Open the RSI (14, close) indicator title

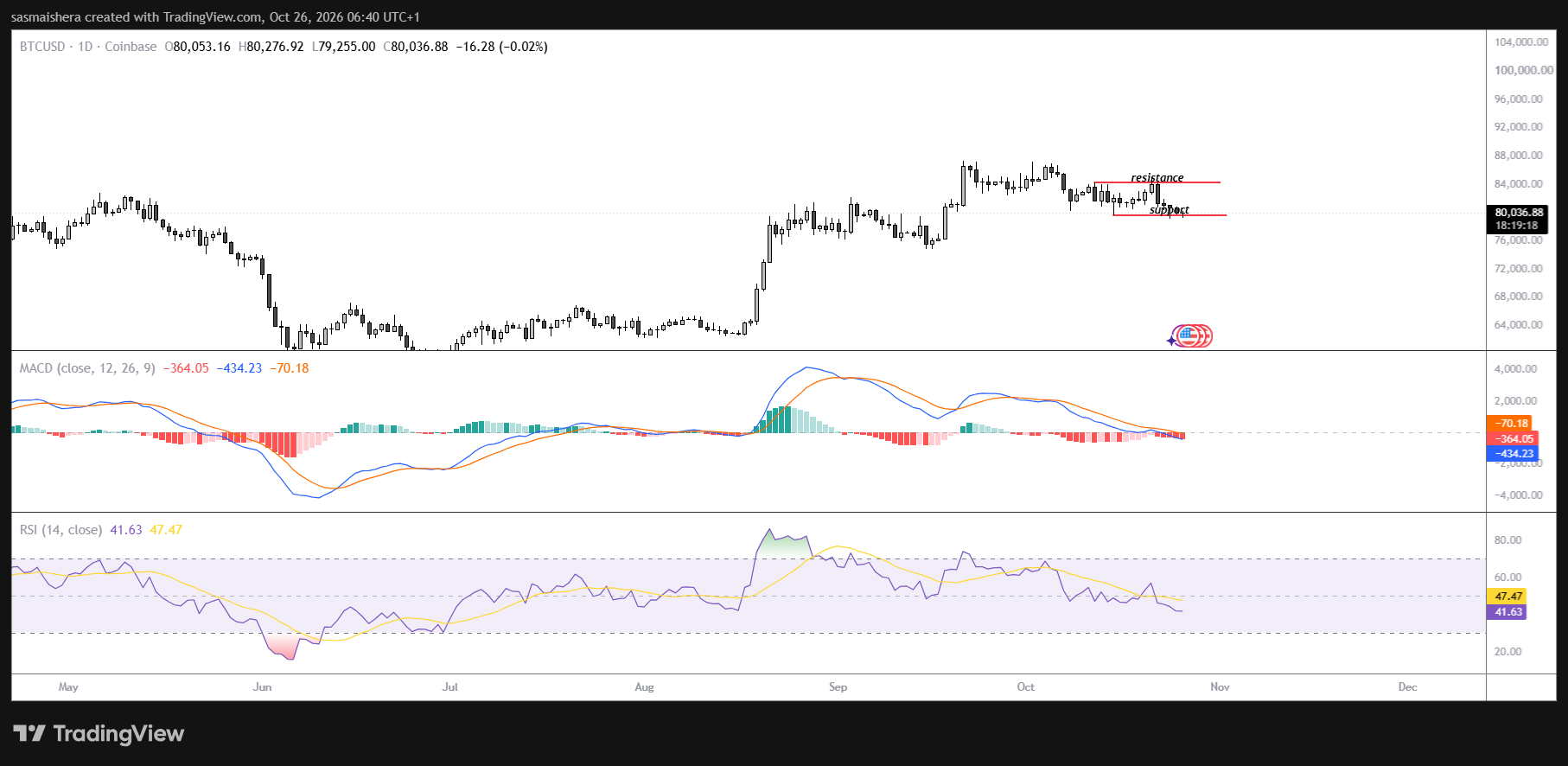click(61, 530)
